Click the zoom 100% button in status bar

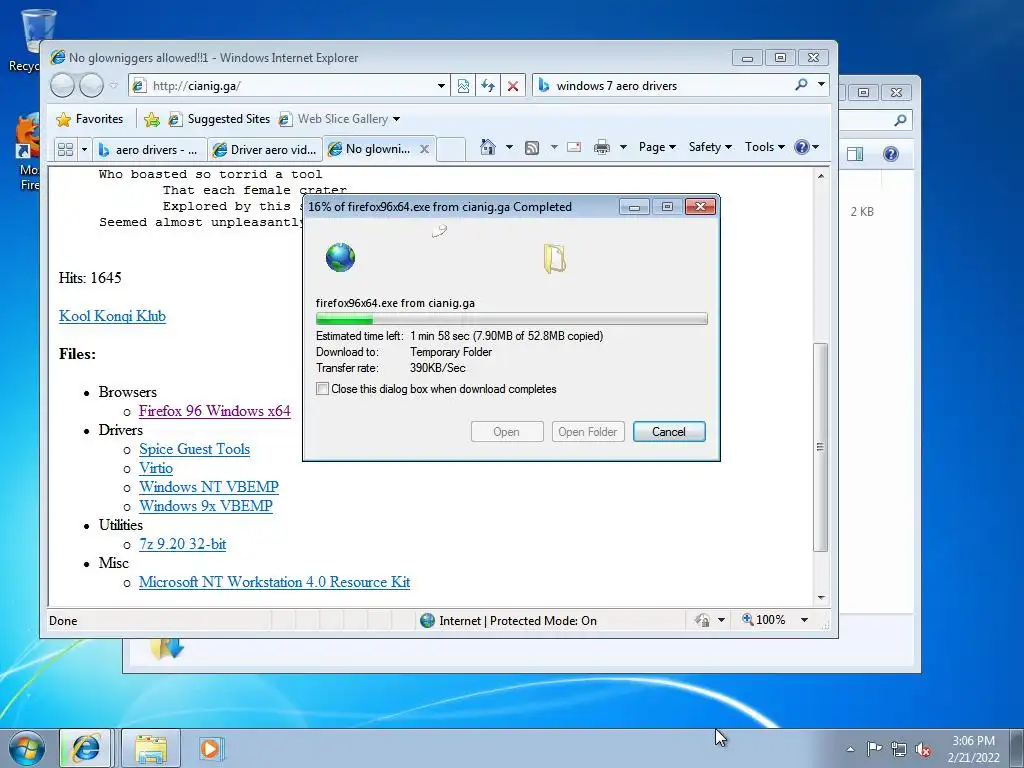point(763,620)
